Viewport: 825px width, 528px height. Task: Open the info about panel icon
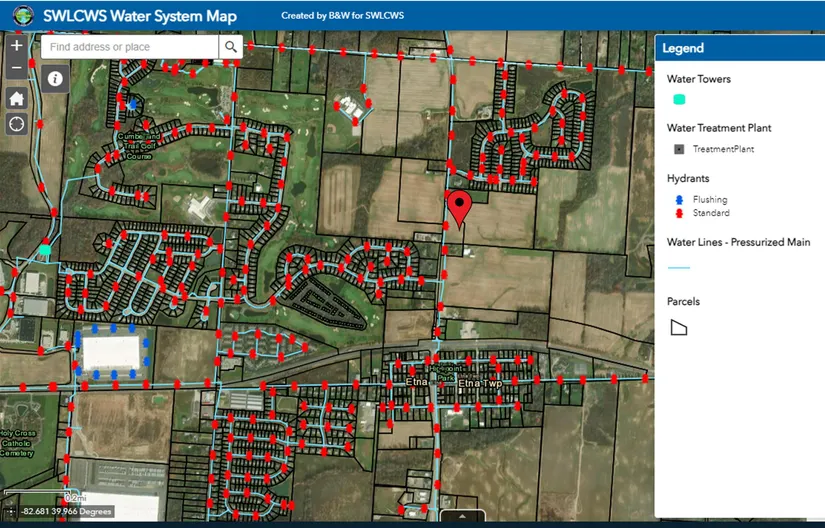(x=55, y=78)
